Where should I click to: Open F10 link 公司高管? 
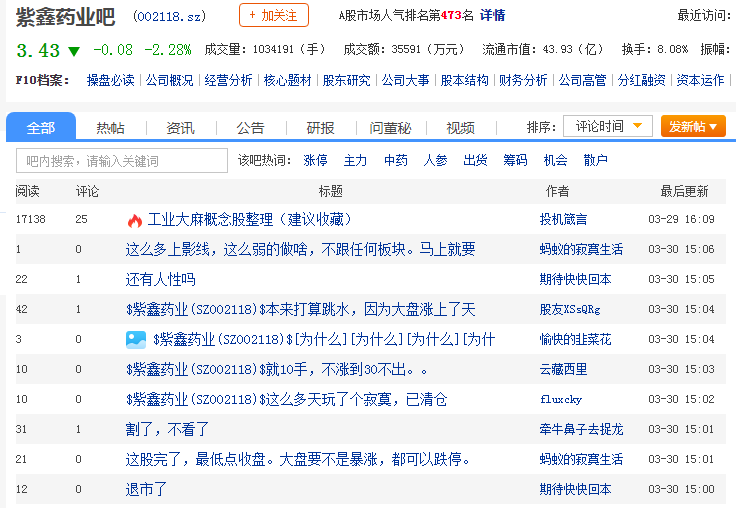[x=583, y=80]
